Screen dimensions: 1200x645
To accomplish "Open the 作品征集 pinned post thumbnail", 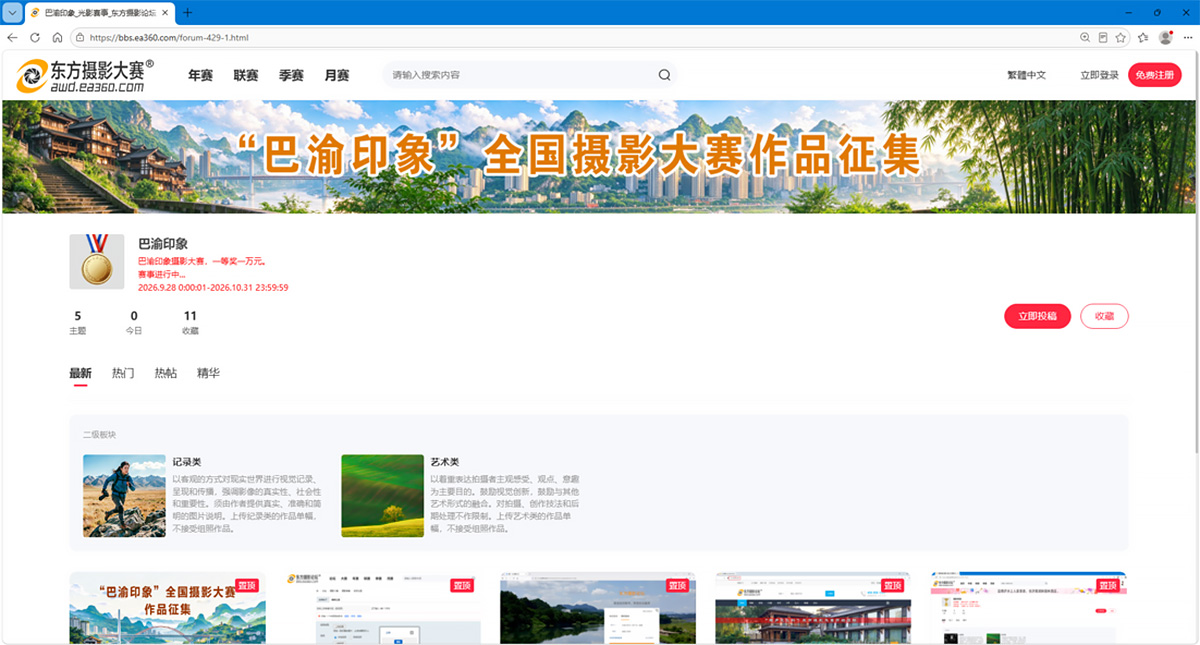I will 166,608.
